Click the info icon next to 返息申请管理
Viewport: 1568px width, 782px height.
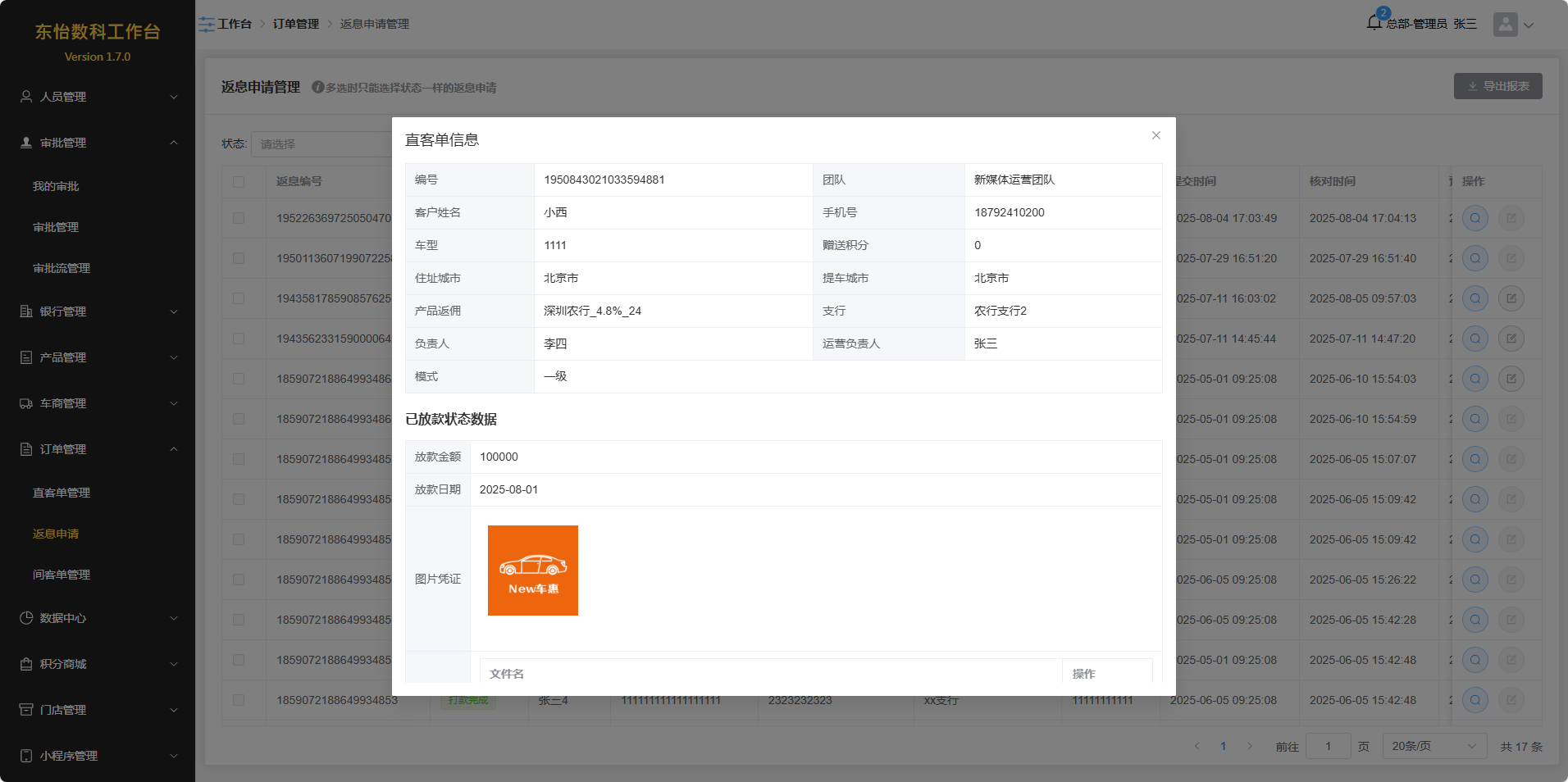coord(317,87)
